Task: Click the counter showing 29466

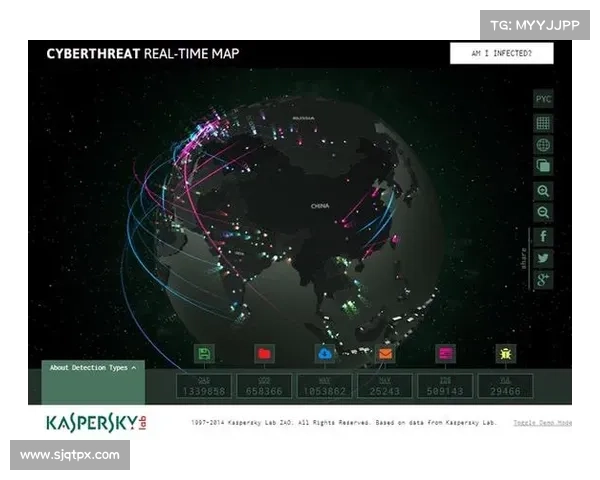Action: point(505,386)
